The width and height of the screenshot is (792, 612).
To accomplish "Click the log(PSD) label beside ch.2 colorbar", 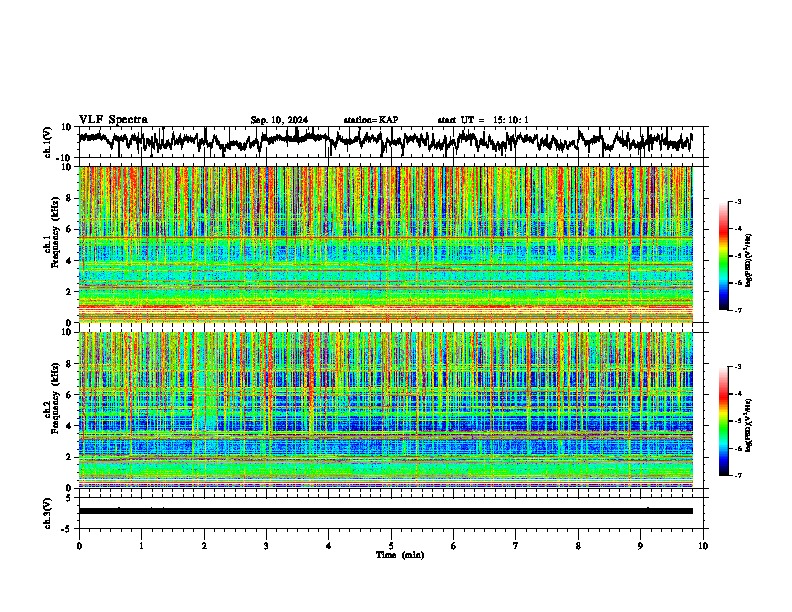I will (x=748, y=425).
